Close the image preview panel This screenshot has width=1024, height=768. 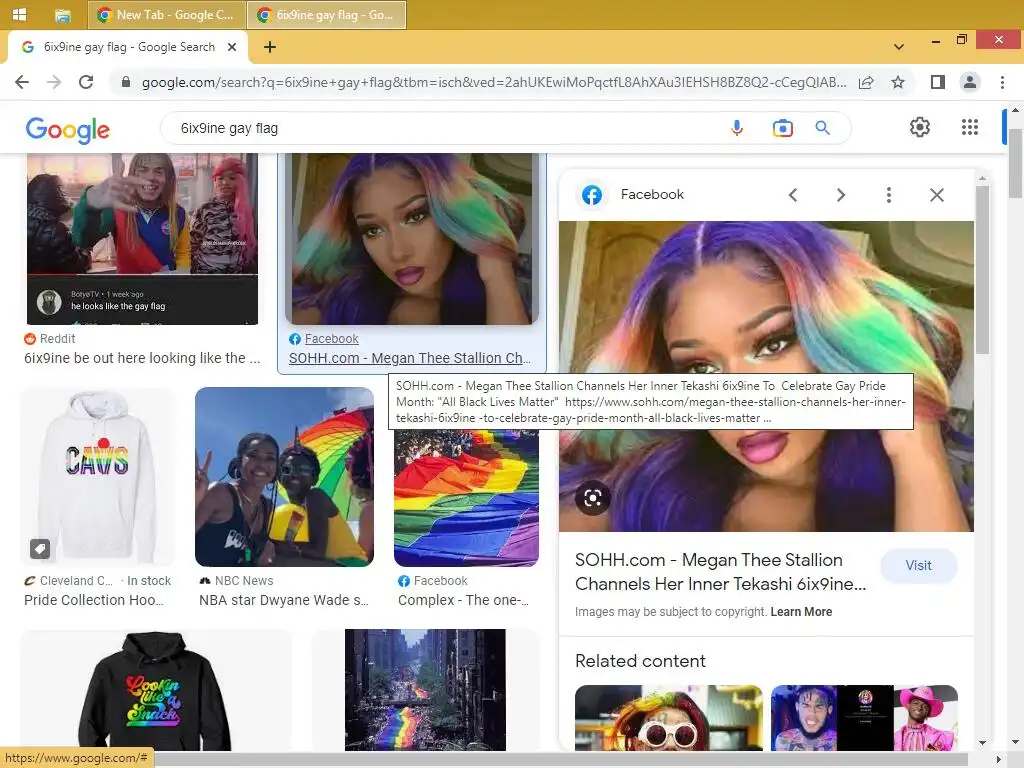tap(936, 195)
